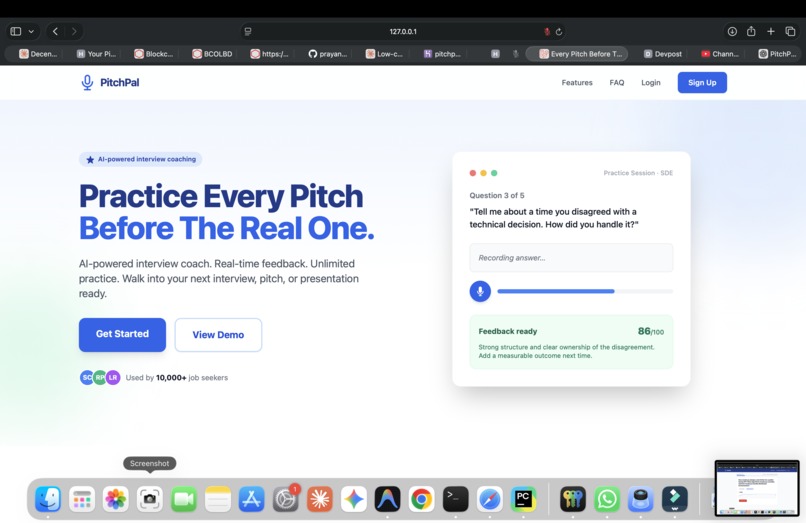Click the Feedback ready heading

point(508,331)
